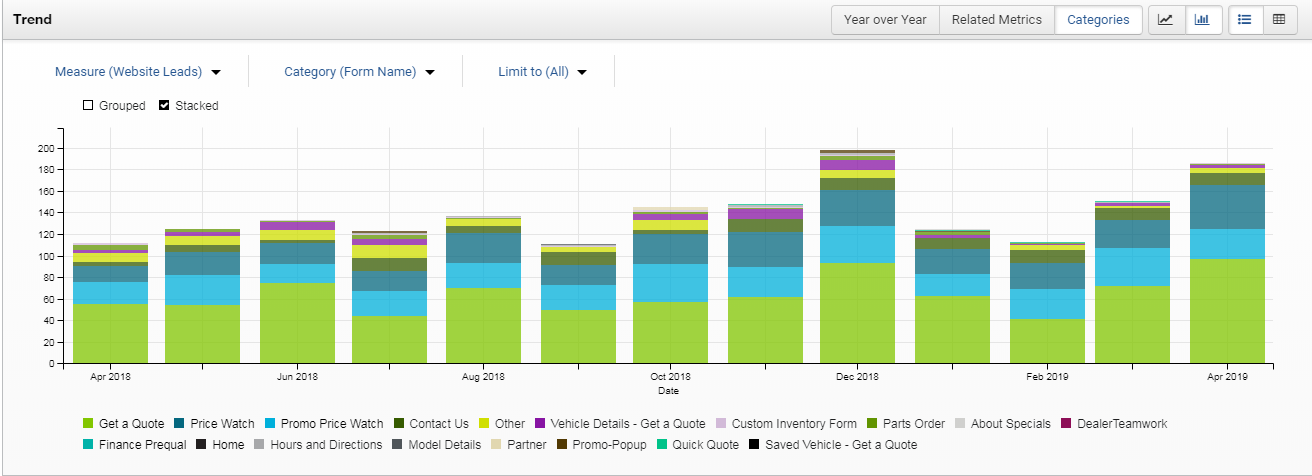The image size is (1312, 476).
Task: Switch to bar chart view icon
Action: pos(1203,19)
